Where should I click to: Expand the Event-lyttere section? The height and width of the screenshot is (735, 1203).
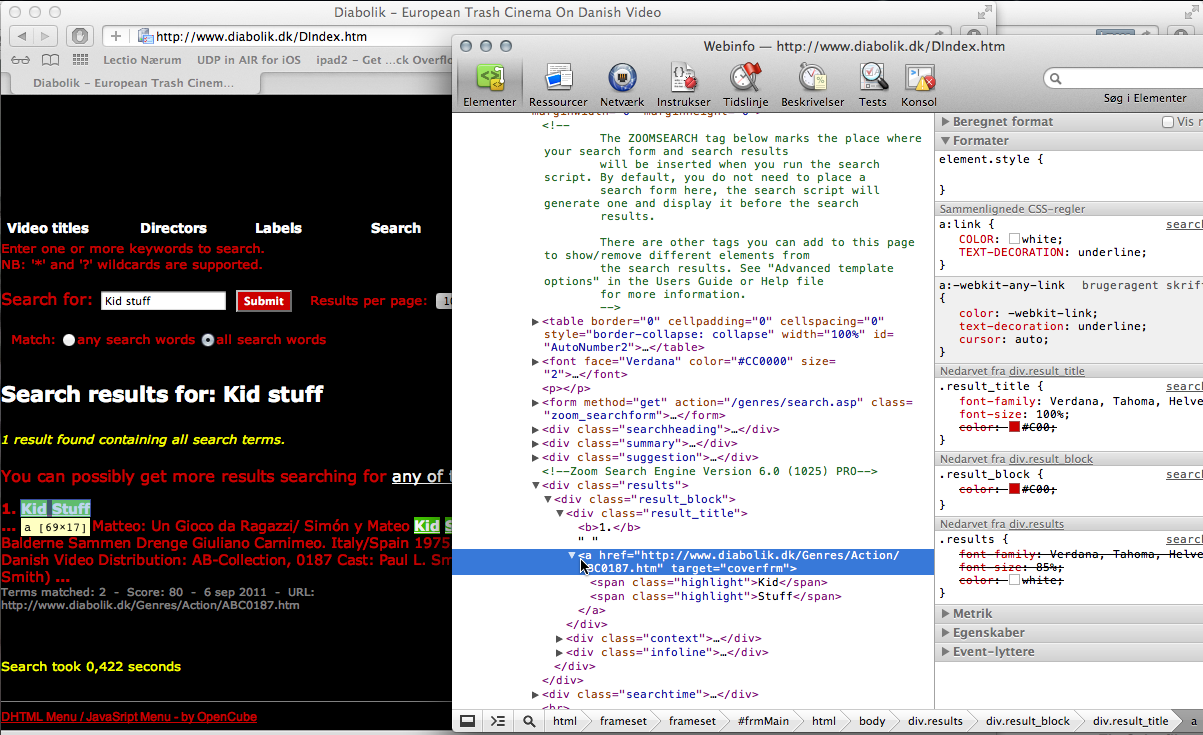(946, 652)
